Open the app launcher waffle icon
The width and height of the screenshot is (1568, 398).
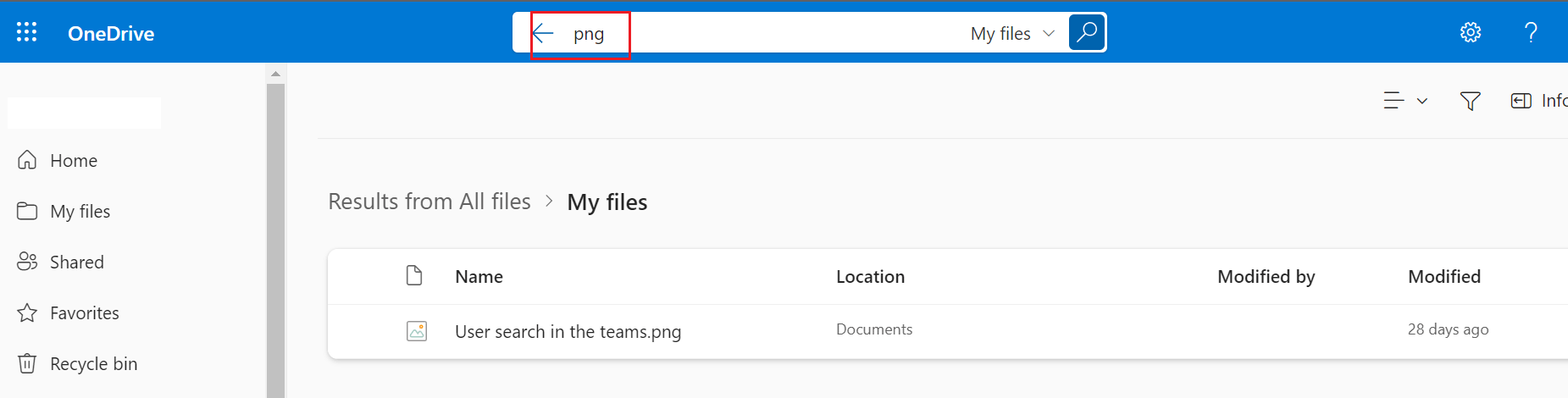pyautogui.click(x=27, y=32)
